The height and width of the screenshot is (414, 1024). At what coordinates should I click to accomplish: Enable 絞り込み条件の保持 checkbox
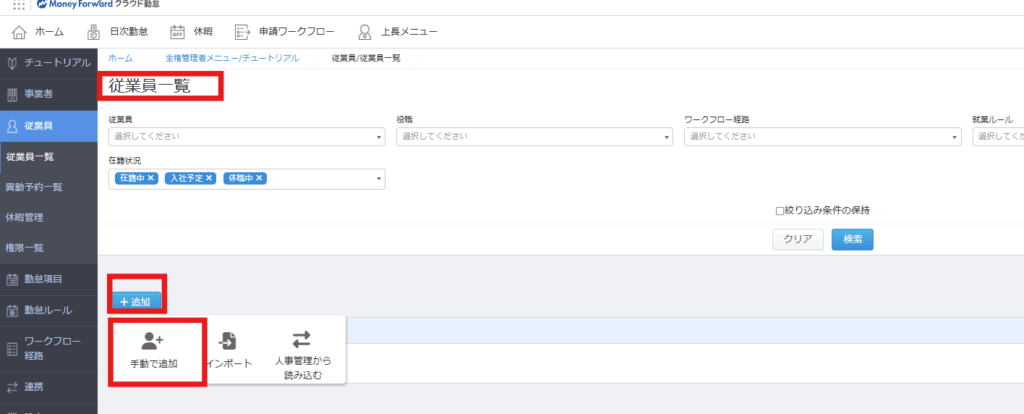click(781, 211)
